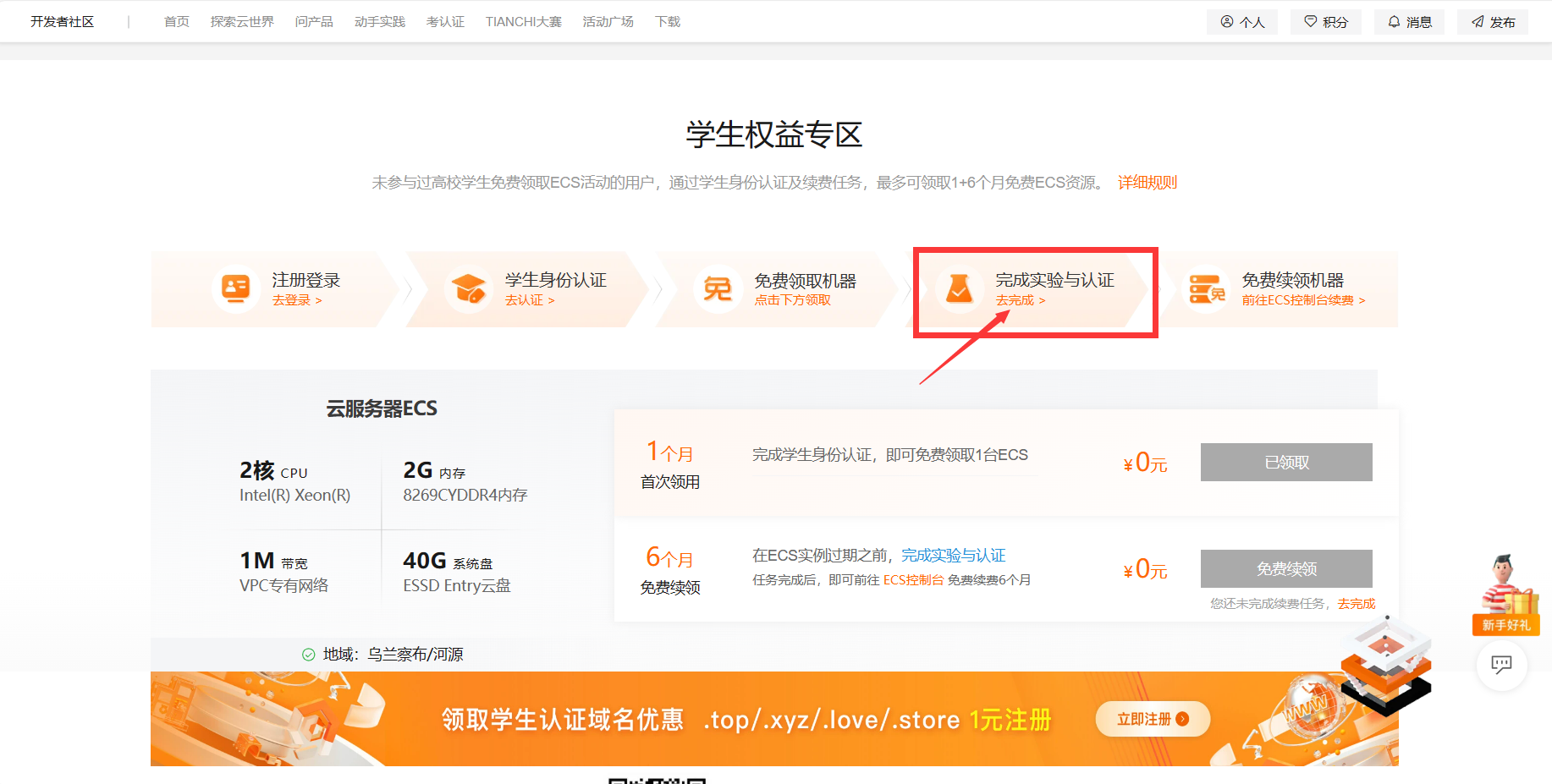Click 去登录 link under 注册登录
Viewport: 1552px width, 784px height.
(x=297, y=300)
